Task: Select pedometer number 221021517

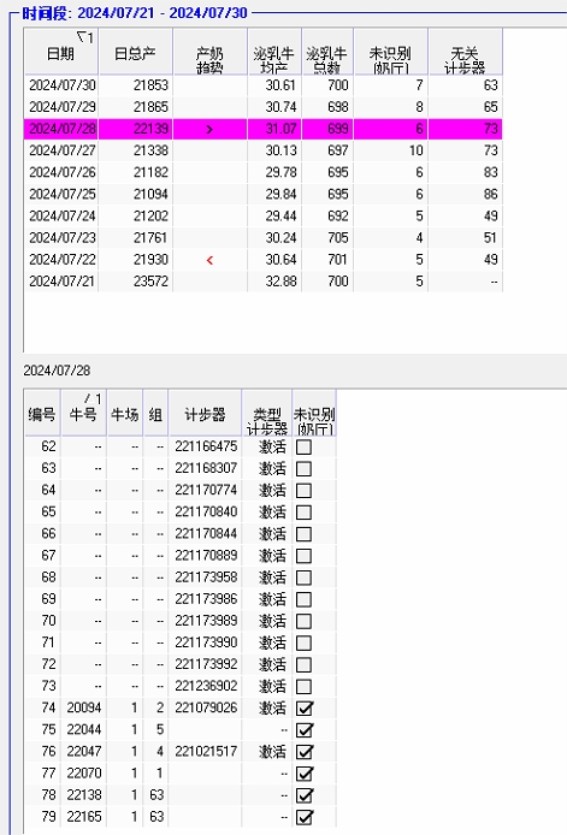Action: [x=206, y=751]
